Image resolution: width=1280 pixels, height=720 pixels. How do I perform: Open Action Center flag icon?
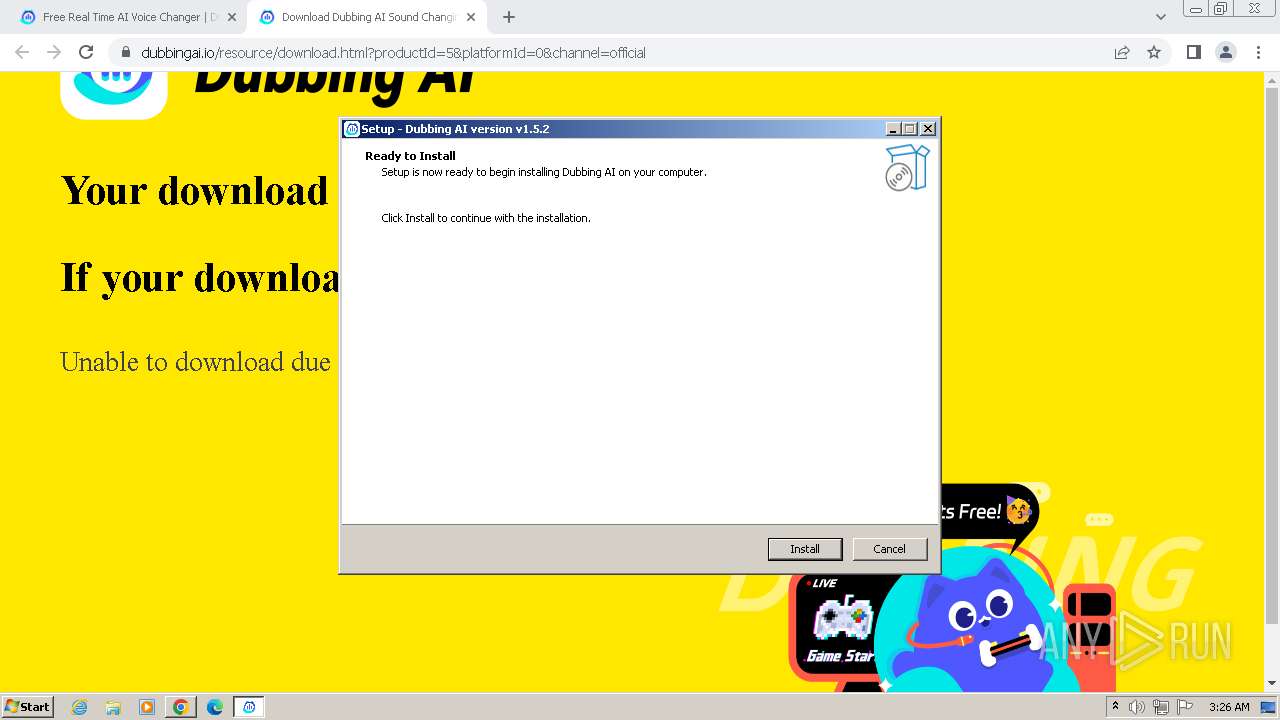coord(1185,707)
